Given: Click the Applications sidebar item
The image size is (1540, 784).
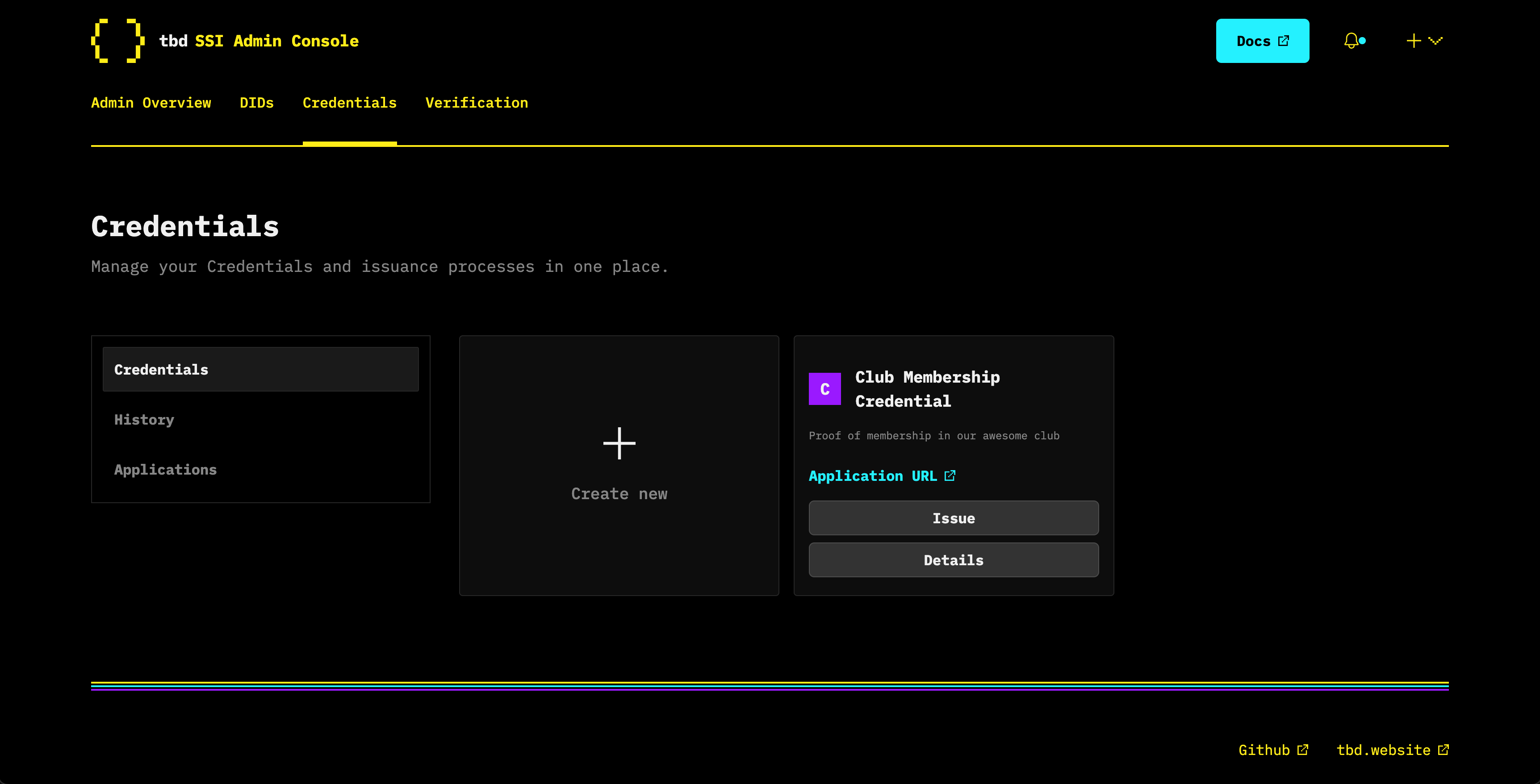Looking at the screenshot, I should (165, 469).
